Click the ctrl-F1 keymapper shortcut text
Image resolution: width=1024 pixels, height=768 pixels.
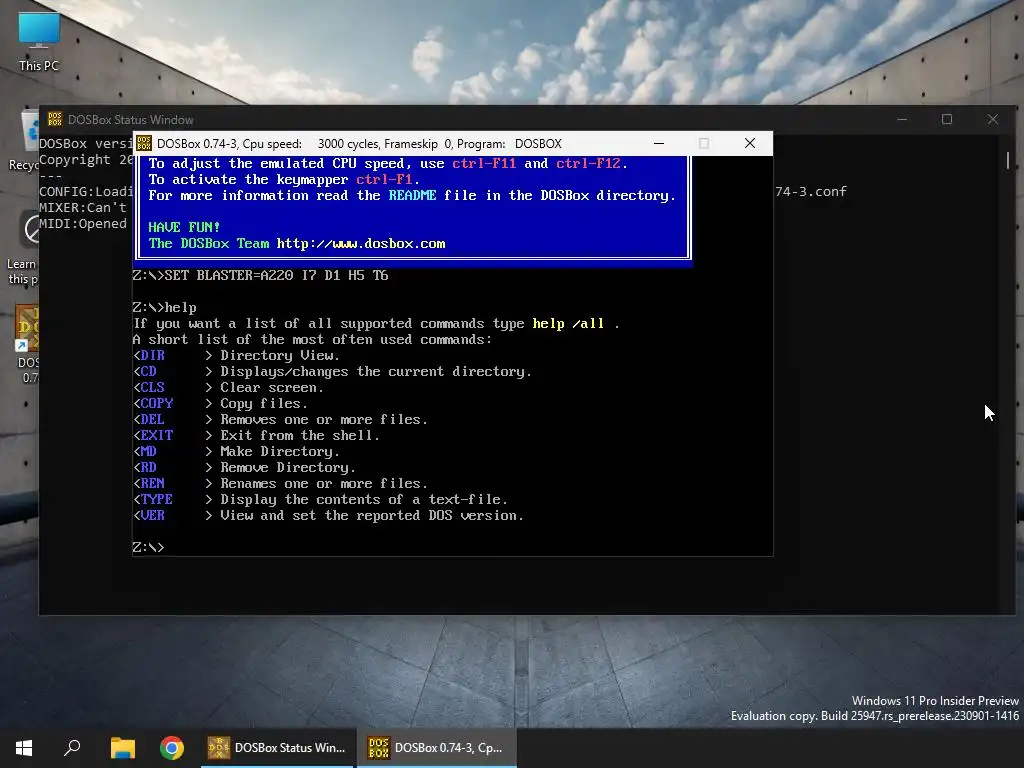coord(384,180)
